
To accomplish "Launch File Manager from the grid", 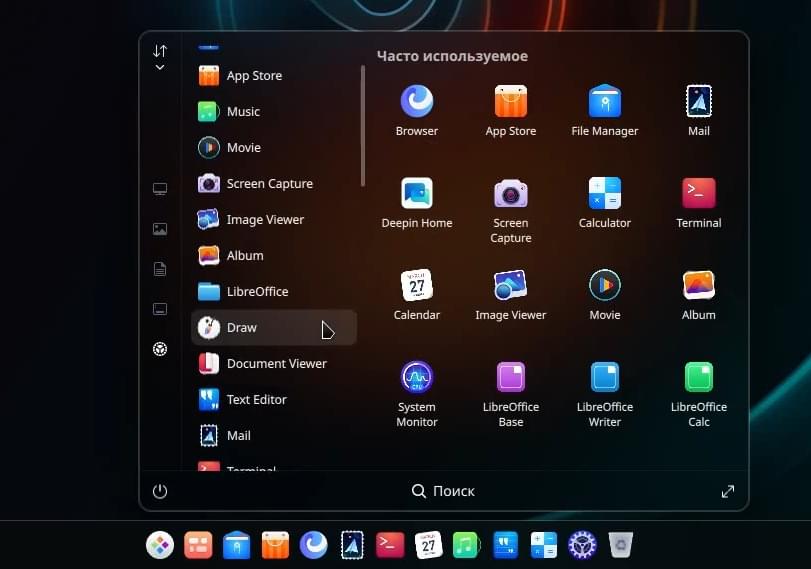I will point(605,110).
